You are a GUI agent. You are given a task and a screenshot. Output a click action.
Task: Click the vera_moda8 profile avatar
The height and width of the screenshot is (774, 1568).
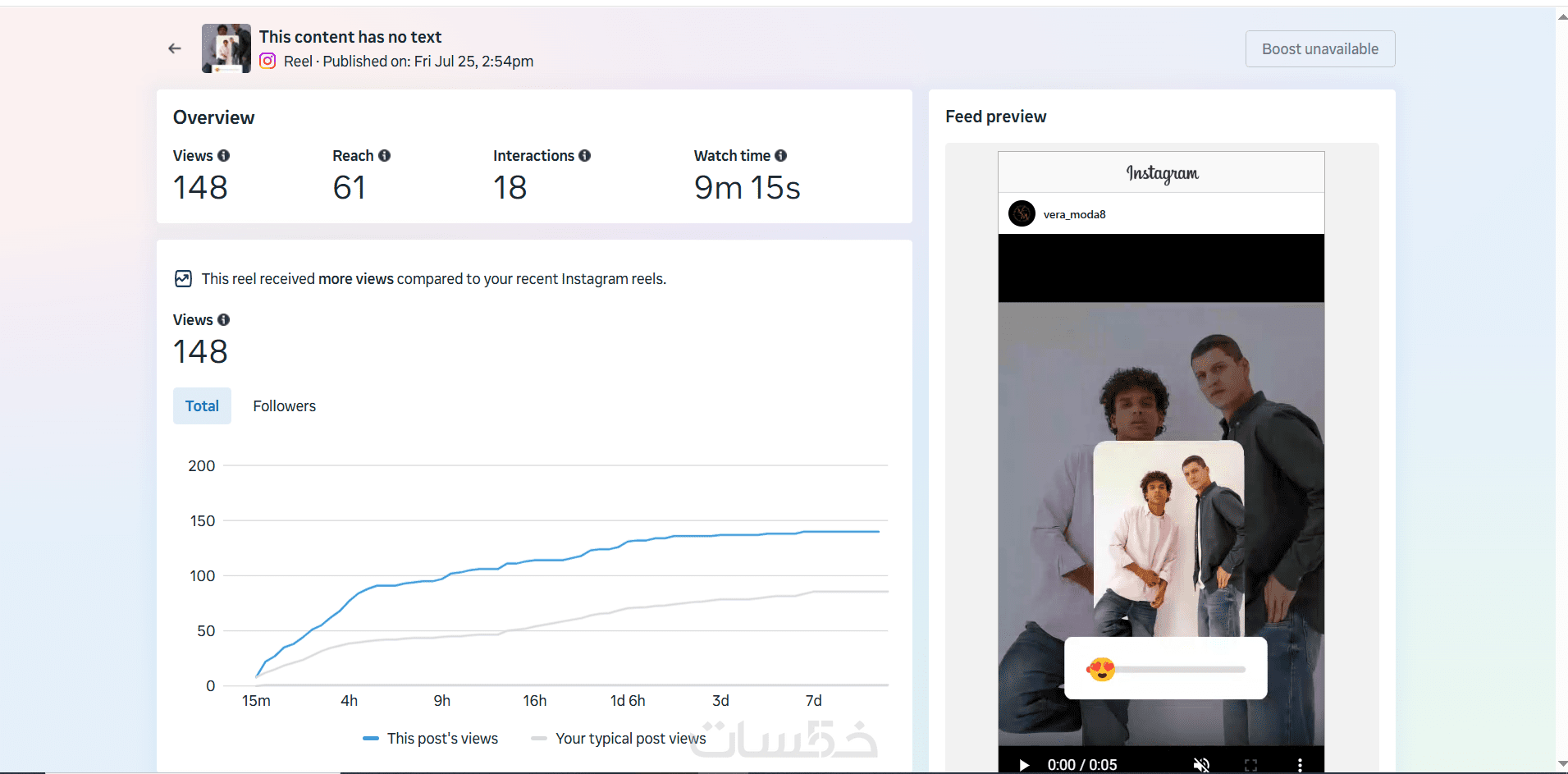pos(1022,213)
